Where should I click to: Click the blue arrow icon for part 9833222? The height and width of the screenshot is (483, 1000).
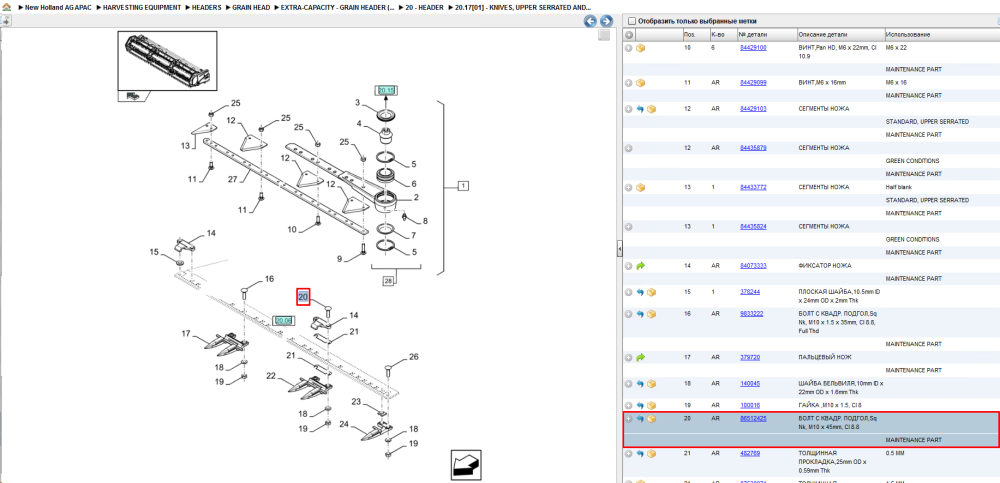[640, 314]
